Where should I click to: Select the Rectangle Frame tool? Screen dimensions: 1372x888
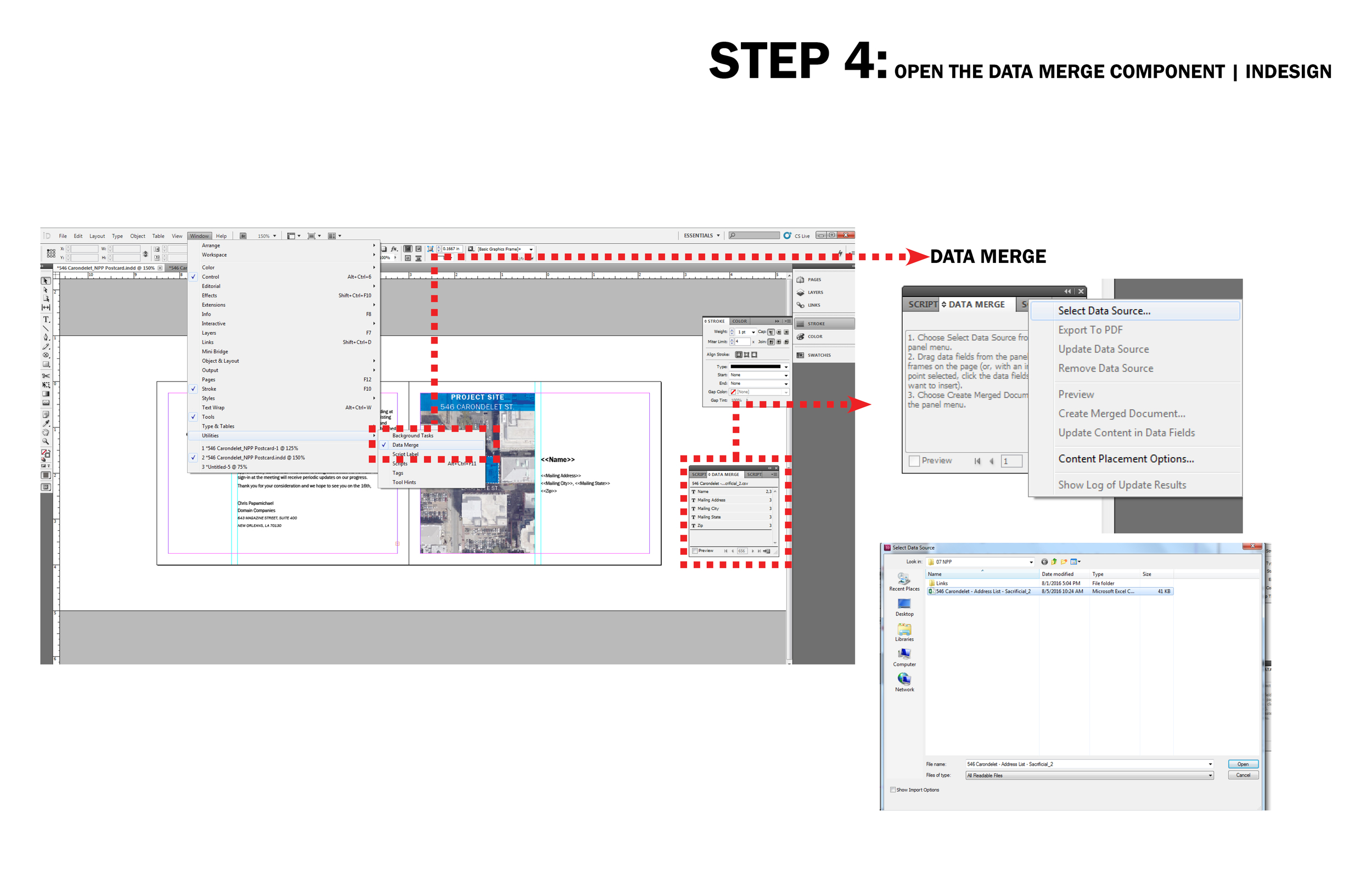[46, 355]
